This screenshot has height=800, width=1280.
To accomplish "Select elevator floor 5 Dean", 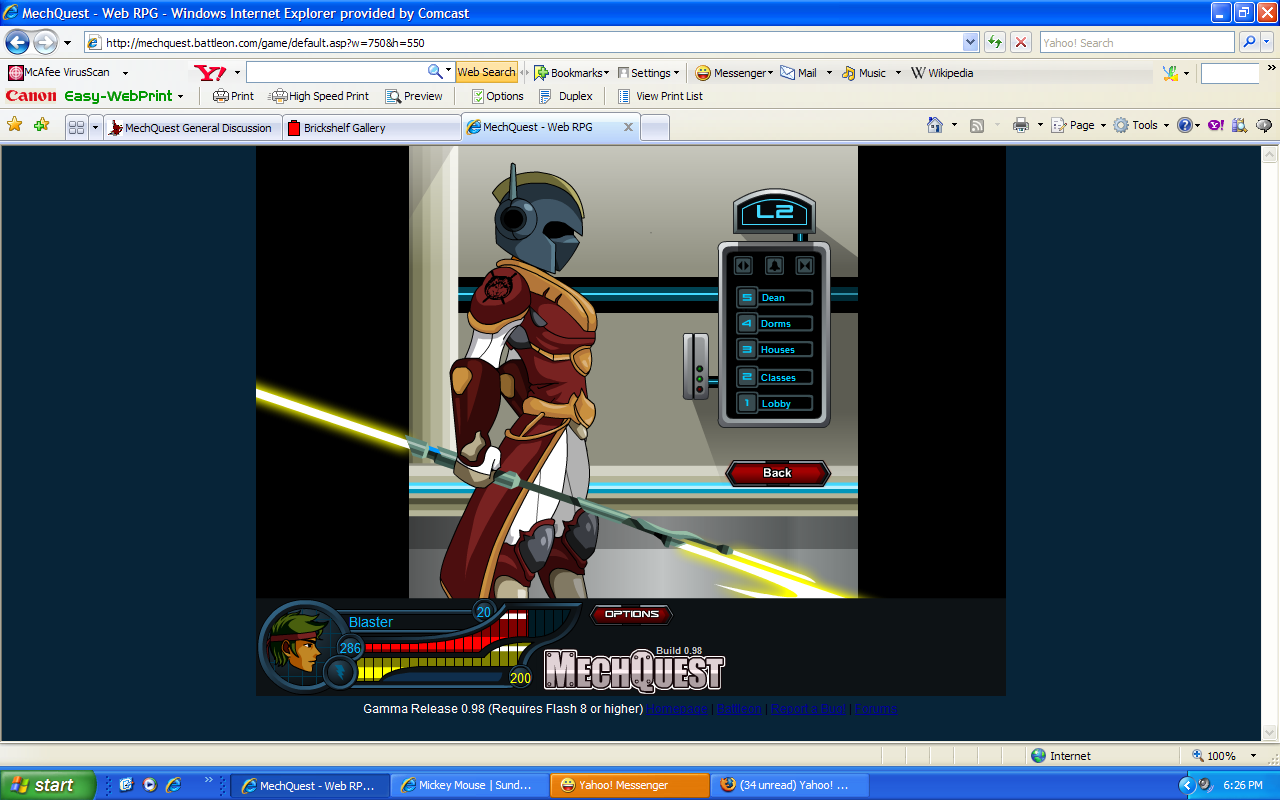I will (x=775, y=297).
